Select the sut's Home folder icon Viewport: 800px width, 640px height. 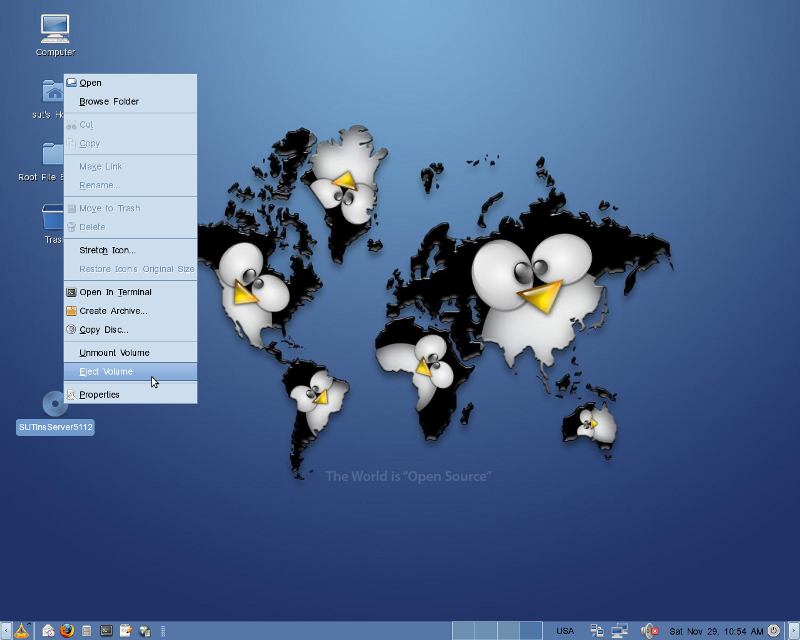point(53,92)
